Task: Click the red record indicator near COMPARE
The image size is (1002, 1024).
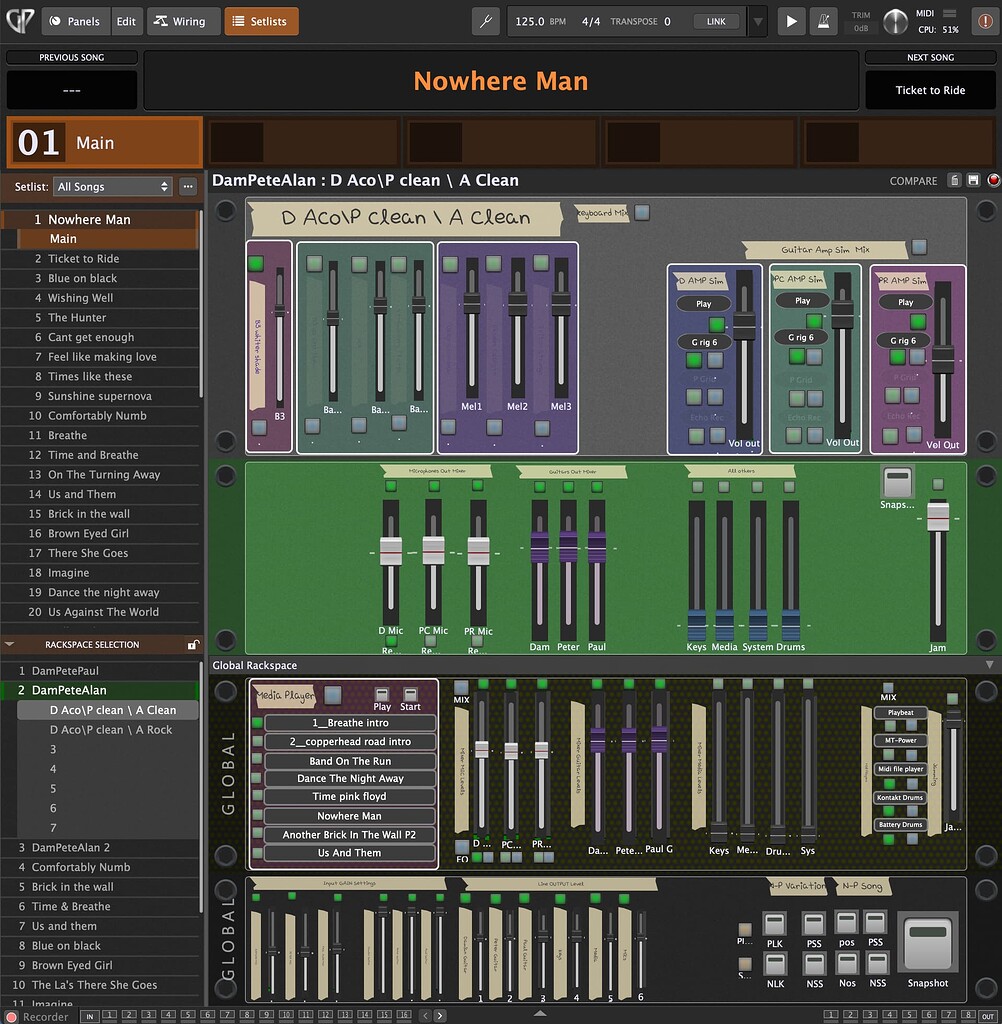Action: 992,181
